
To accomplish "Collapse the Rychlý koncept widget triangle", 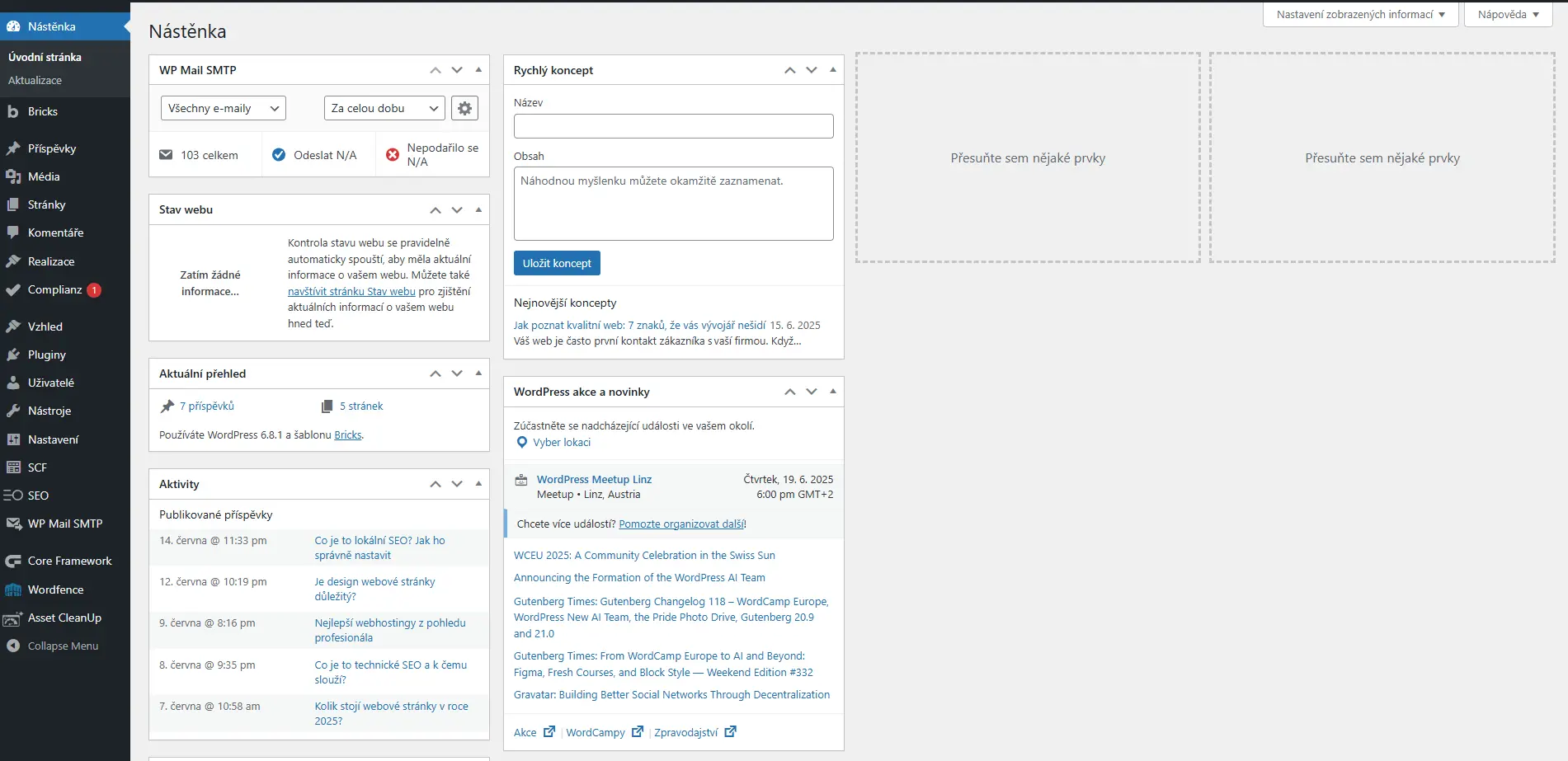I will tap(833, 70).
